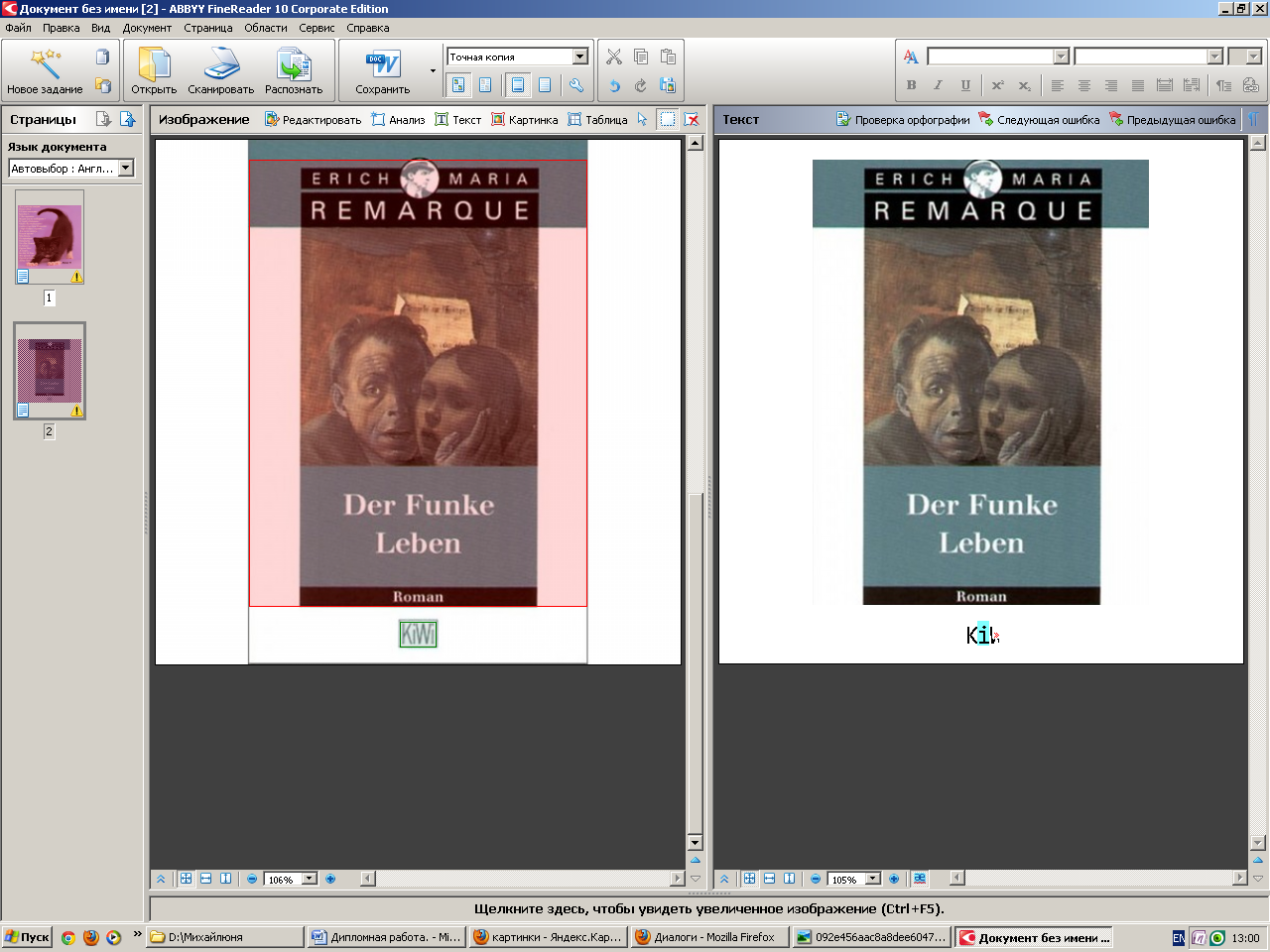Toggle Italic formatting
The height and width of the screenshot is (952, 1270).
click(x=938, y=85)
